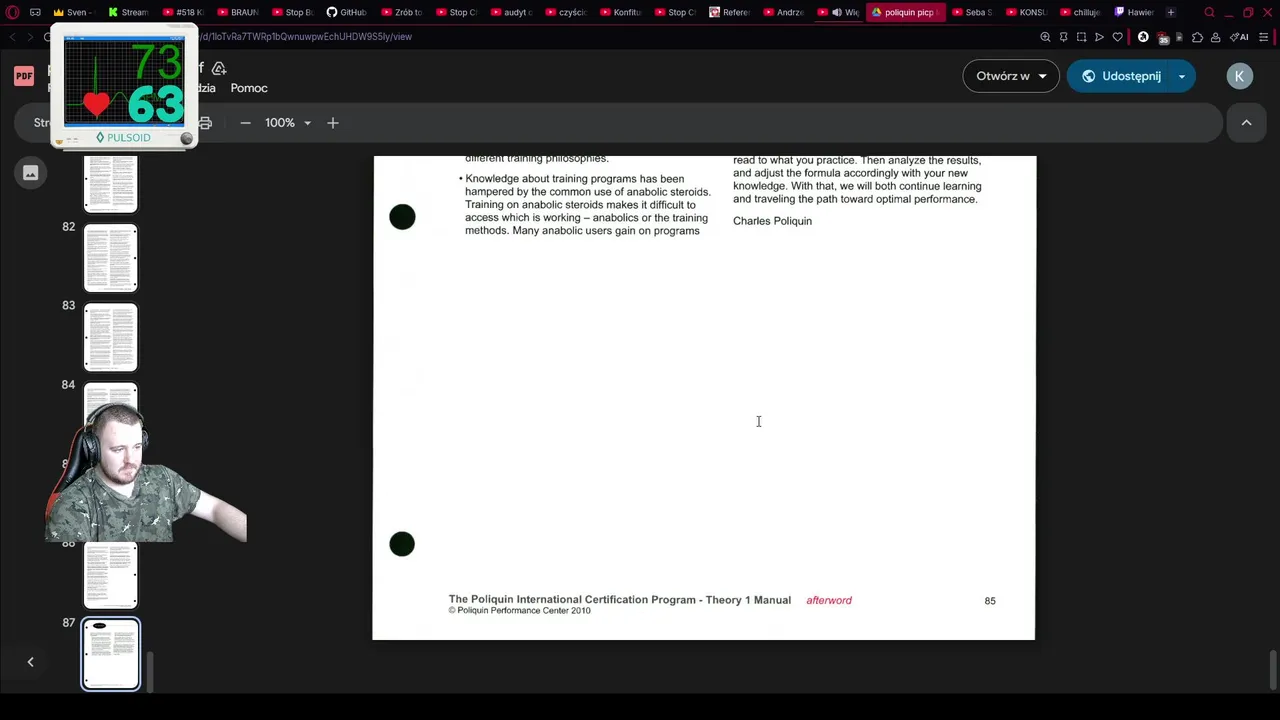Click the pin icon in address bar
Image resolution: width=1280 pixels, height=720 pixels.
(1063, 37)
